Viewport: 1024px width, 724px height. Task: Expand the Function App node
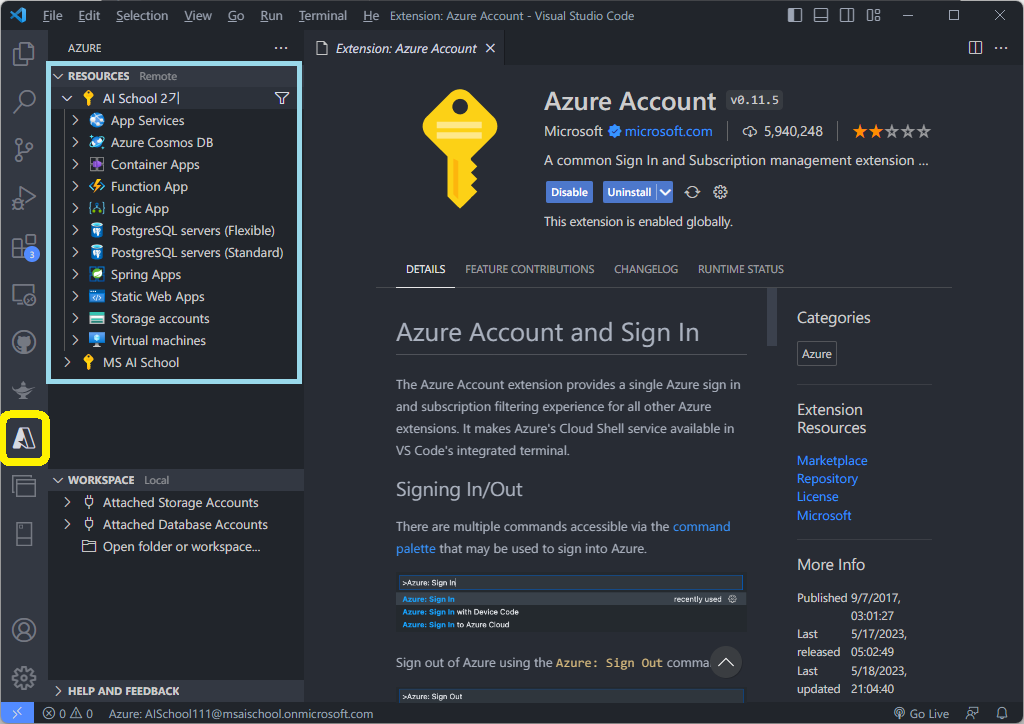click(75, 186)
